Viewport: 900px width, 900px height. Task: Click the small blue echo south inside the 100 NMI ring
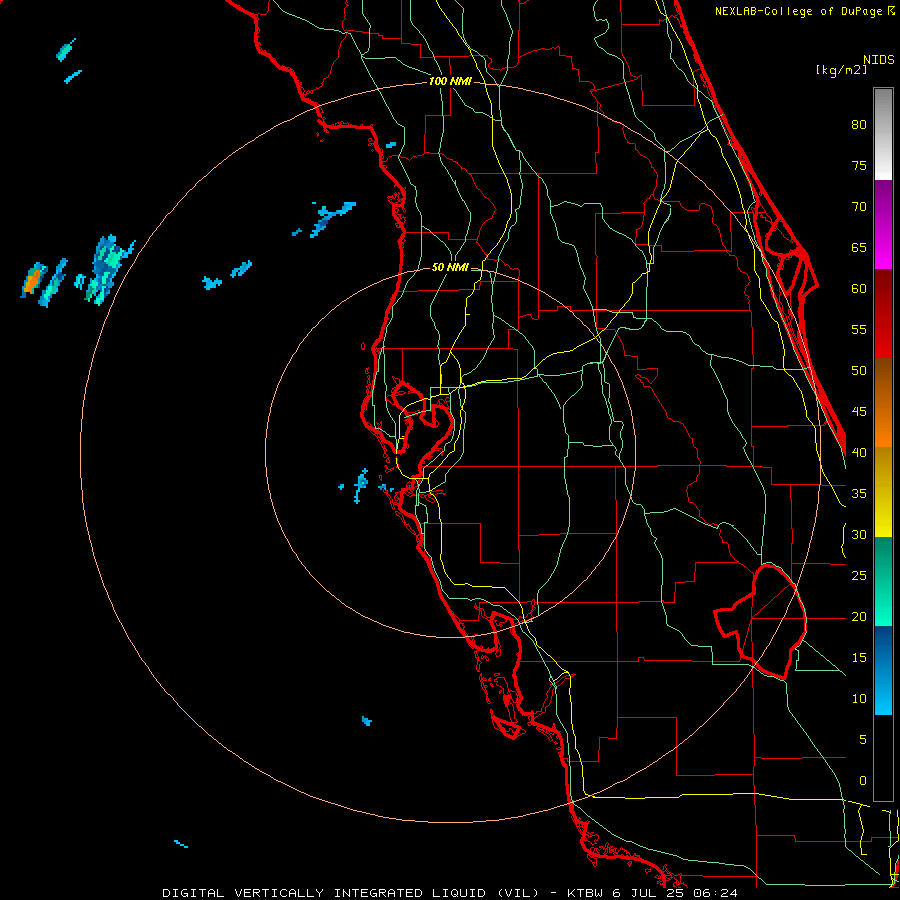click(367, 721)
